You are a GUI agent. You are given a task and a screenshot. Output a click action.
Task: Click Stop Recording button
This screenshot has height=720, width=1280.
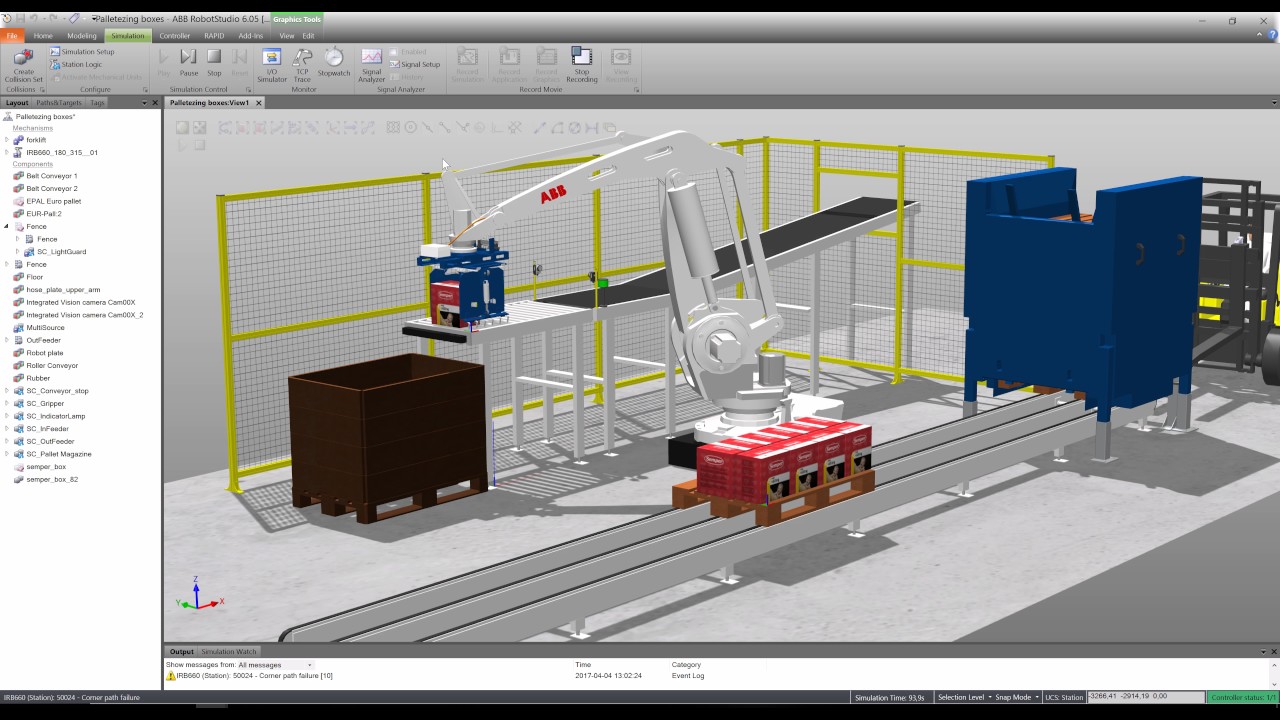point(582,65)
